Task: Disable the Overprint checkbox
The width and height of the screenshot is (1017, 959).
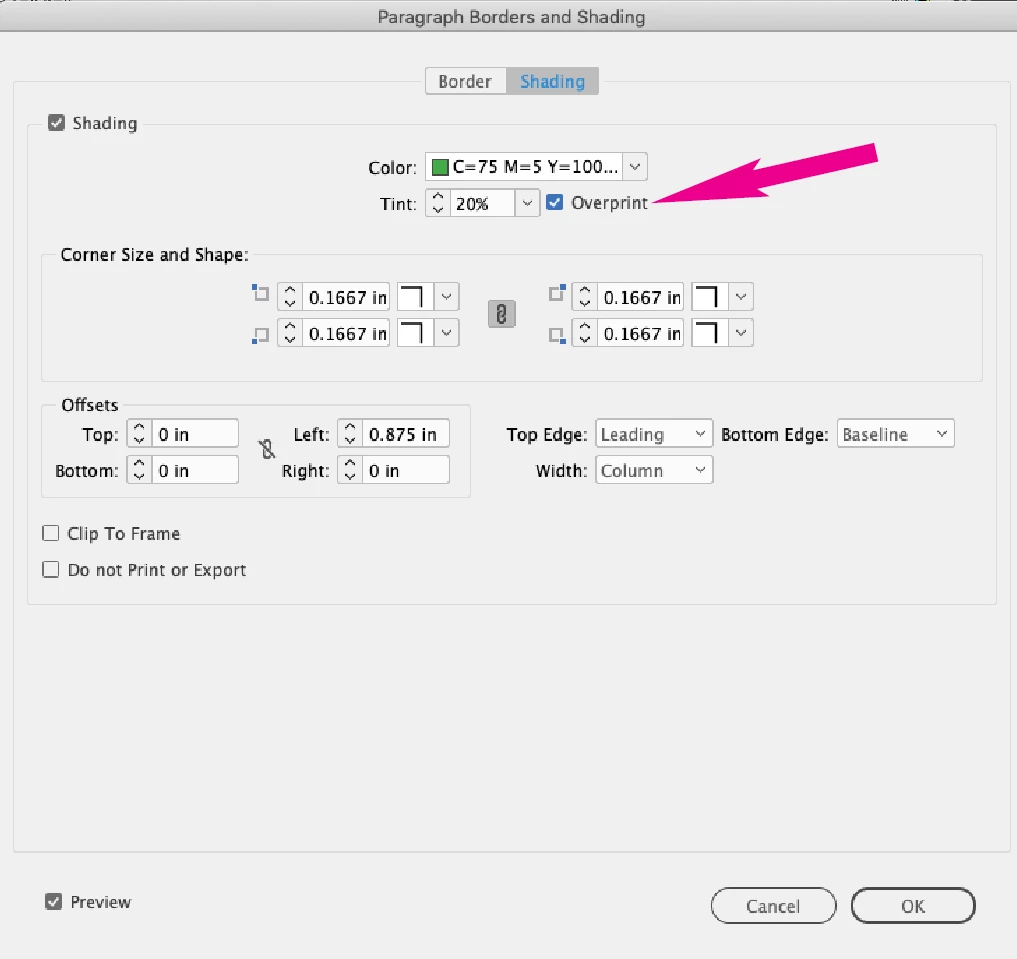Action: pyautogui.click(x=555, y=202)
